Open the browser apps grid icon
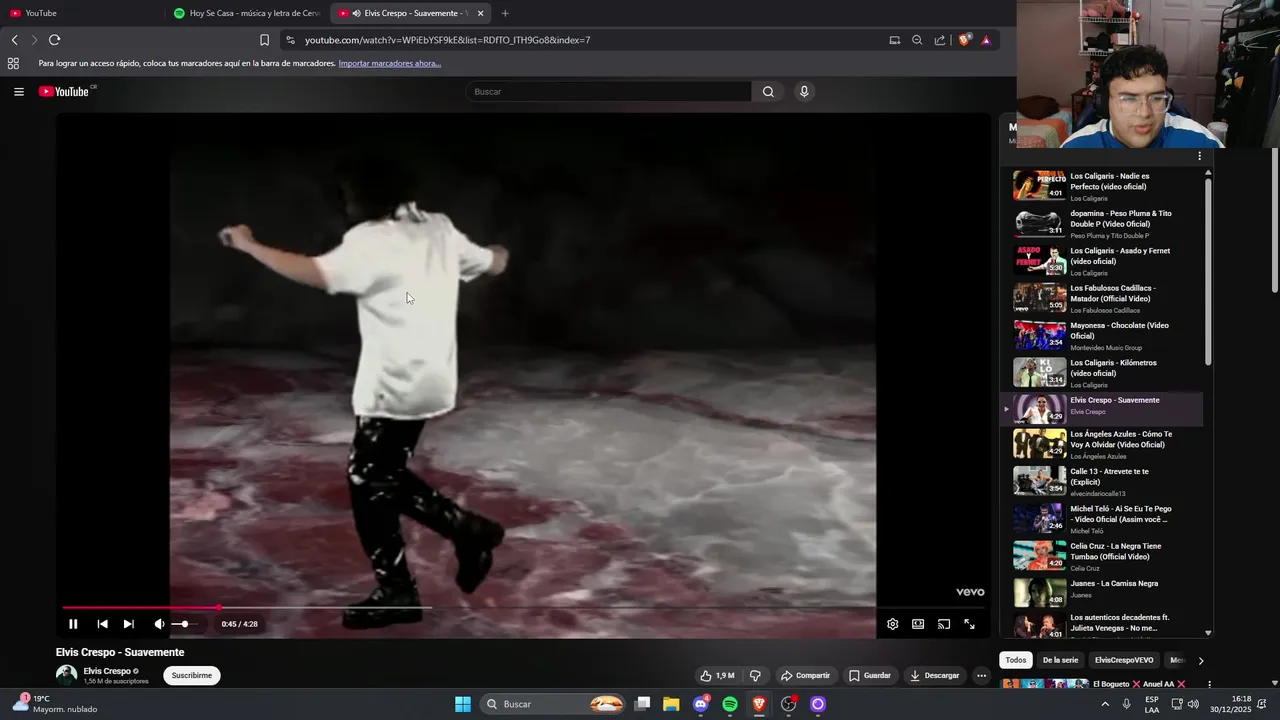Screen dimensions: 1280x720 click(x=13, y=63)
